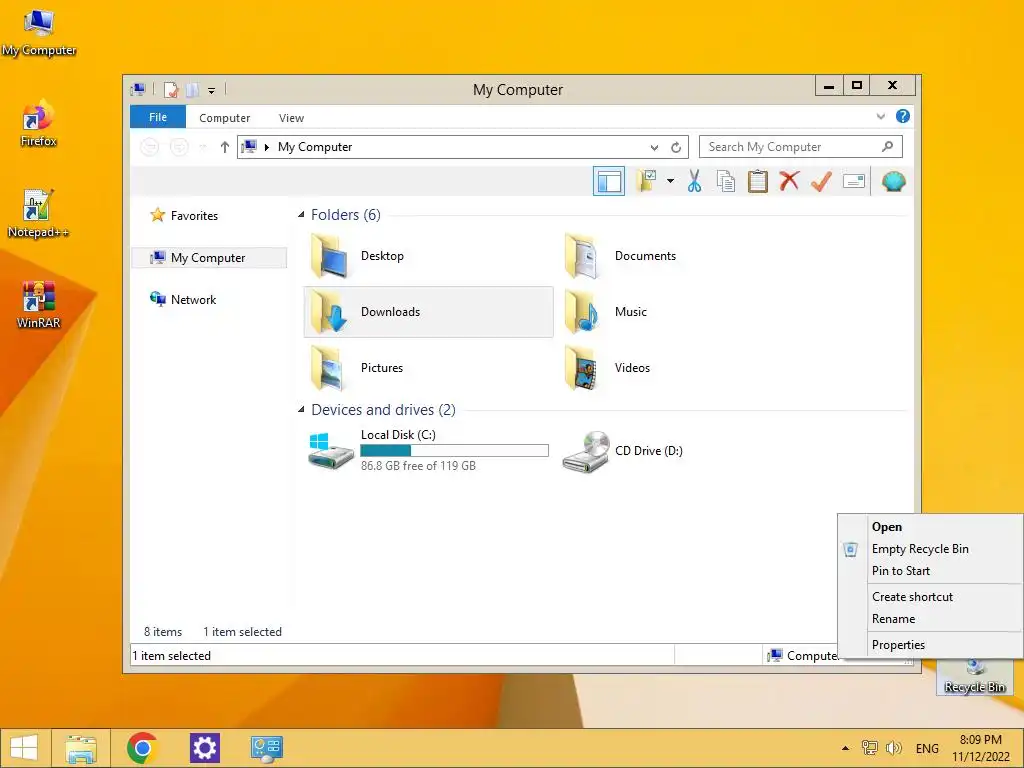
Task: Open the Control Panel taskbar icon
Action: (266, 748)
